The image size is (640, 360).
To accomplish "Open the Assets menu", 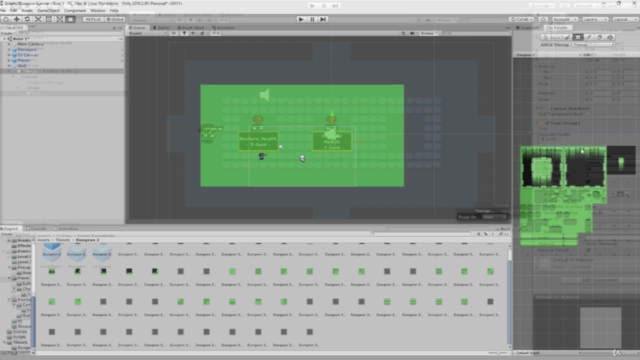I will pos(27,10).
